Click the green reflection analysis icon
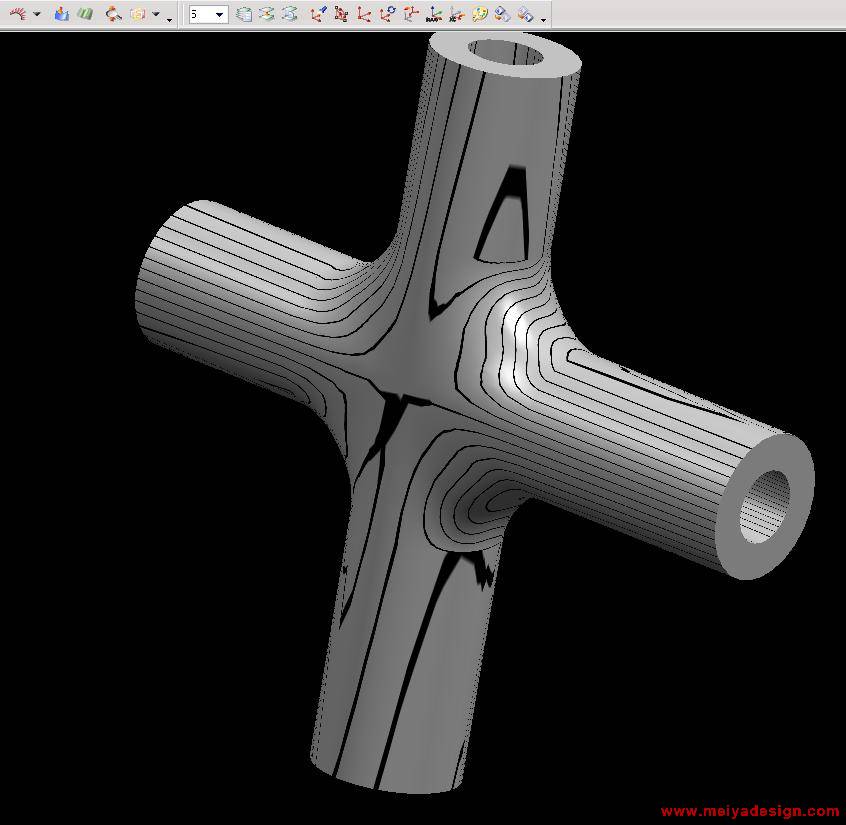Screen dimensions: 846x825 (85, 14)
